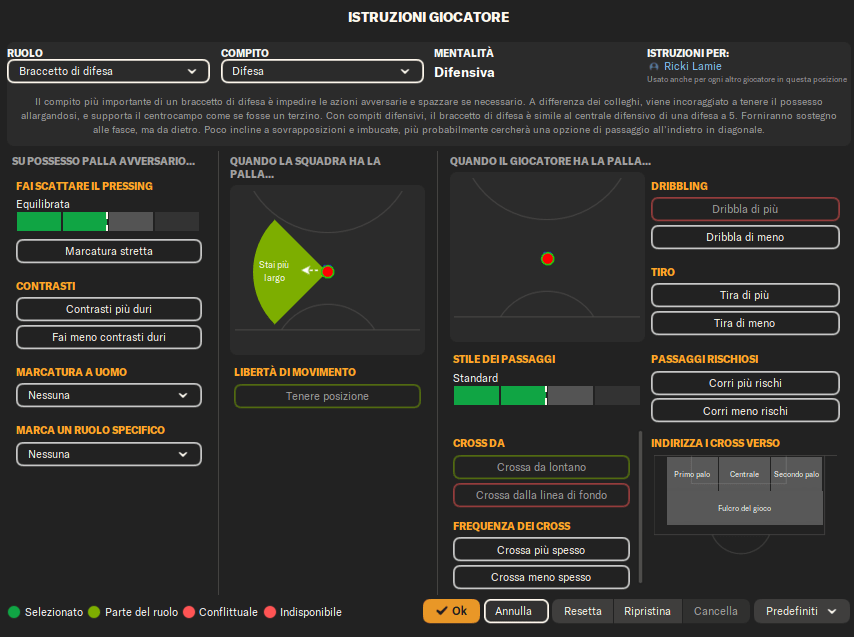Image resolution: width=854 pixels, height=637 pixels.
Task: Open 'Marca un ruolo specifico' dropdown list
Action: pyautogui.click(x=108, y=454)
